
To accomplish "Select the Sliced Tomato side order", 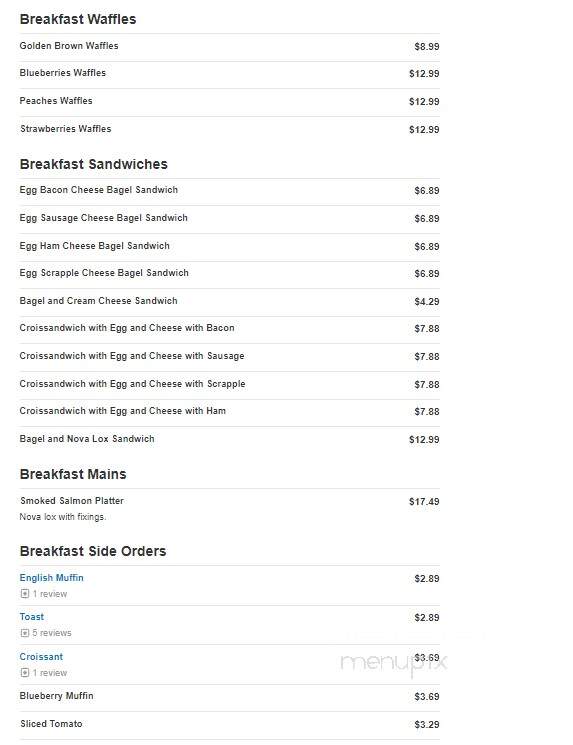I will (x=51, y=724).
